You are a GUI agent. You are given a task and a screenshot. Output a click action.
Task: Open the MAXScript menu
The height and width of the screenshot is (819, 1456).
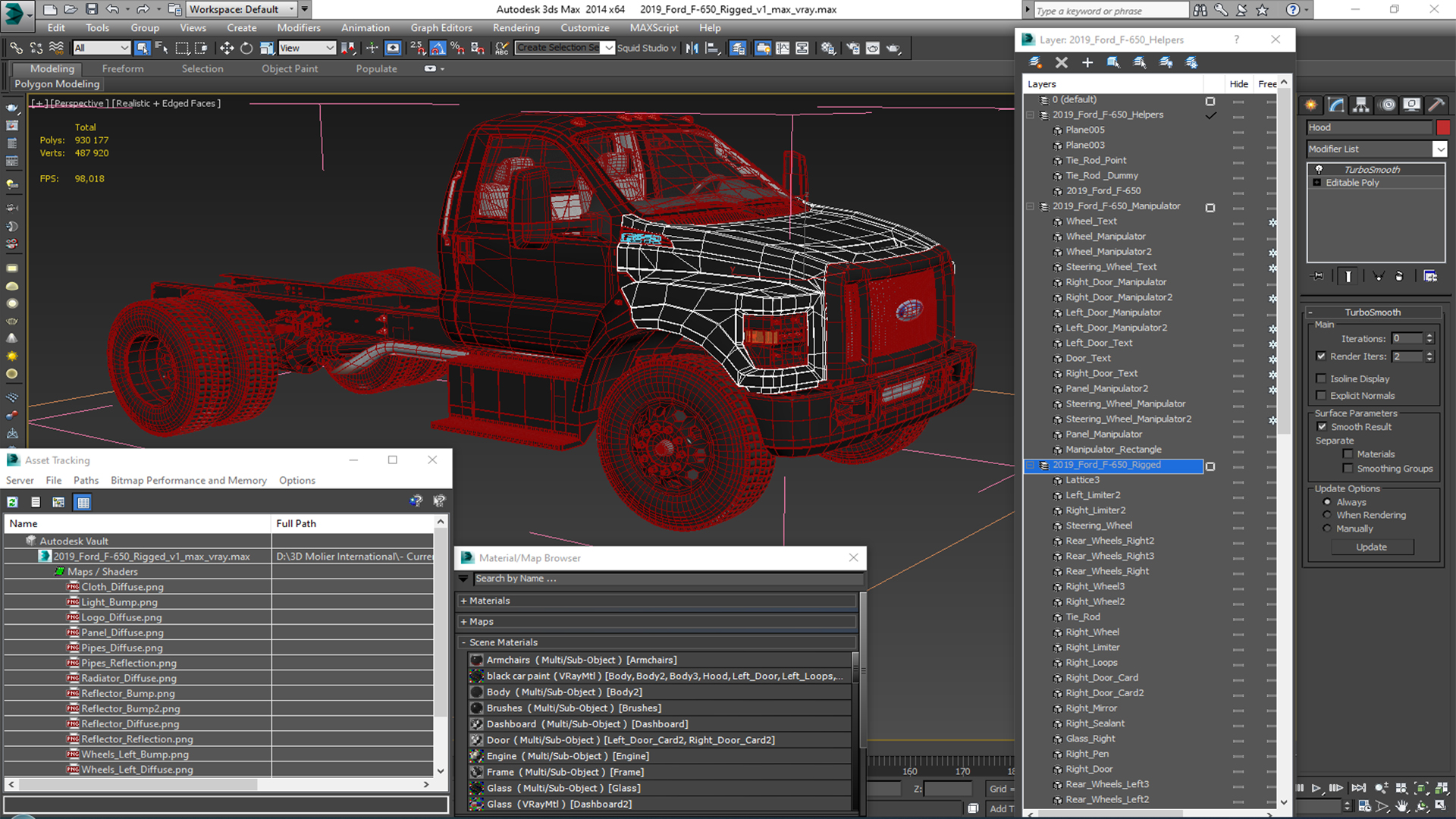[654, 28]
